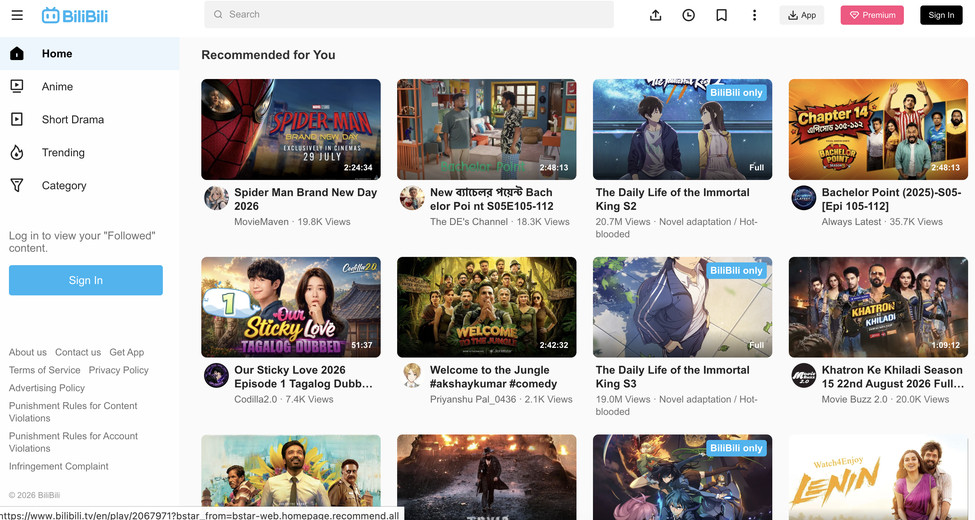The width and height of the screenshot is (975, 520).
Task: Open the Spider-Man Brand New Day thumbnail
Action: tap(291, 129)
